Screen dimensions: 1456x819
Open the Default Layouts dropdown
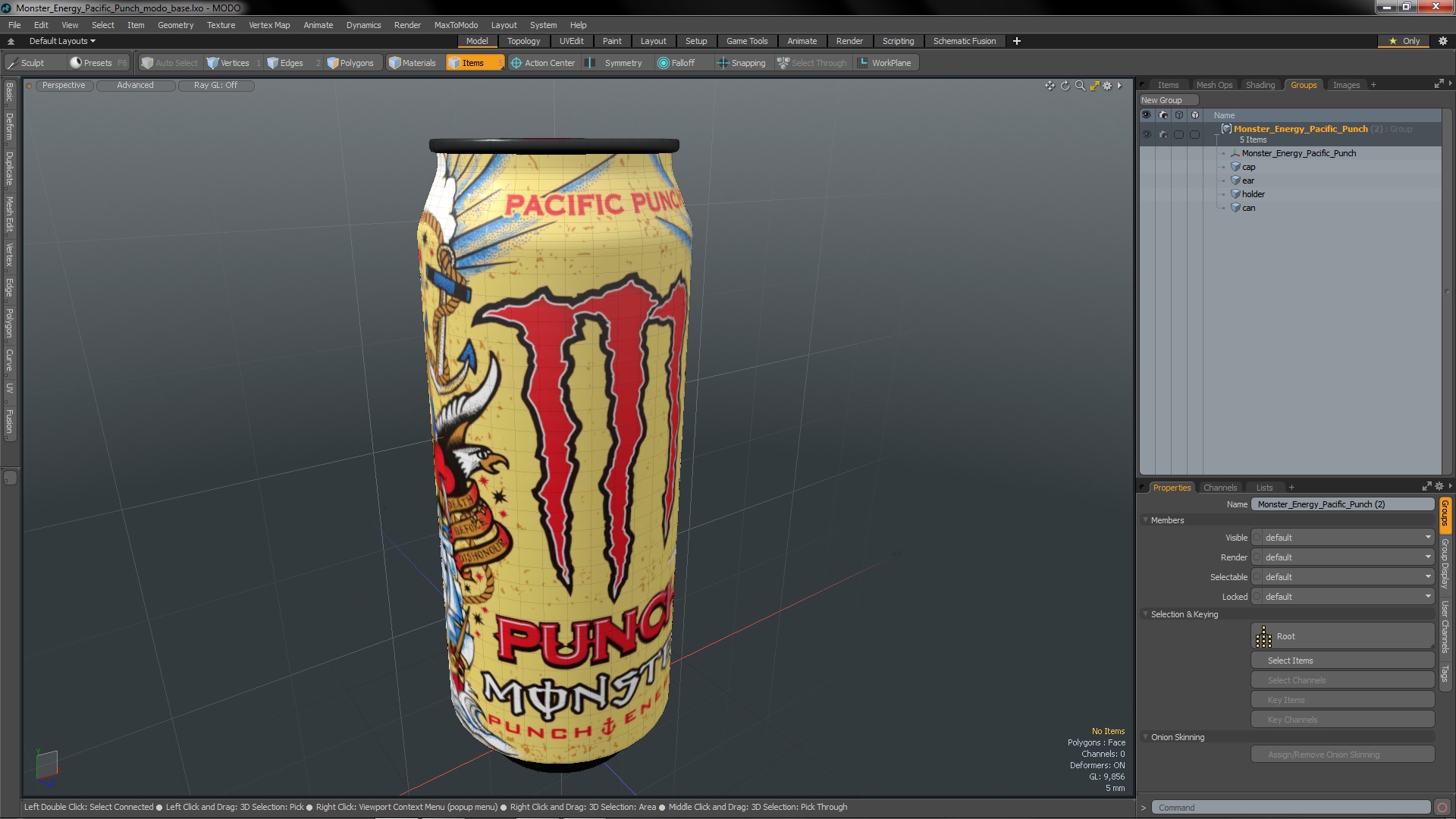[x=62, y=41]
